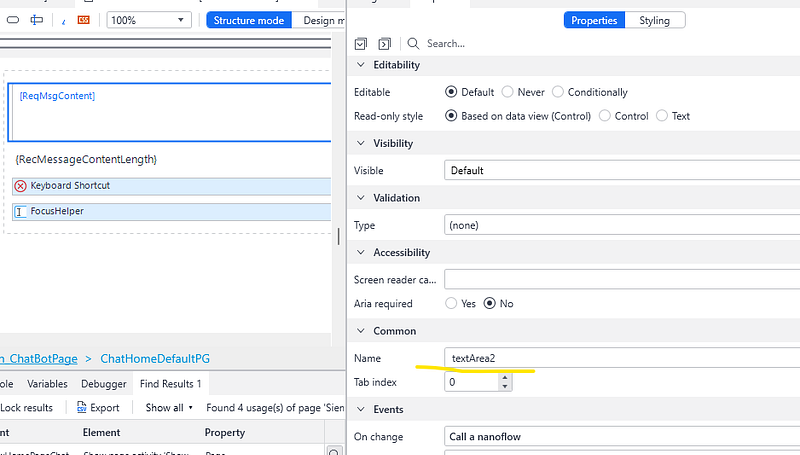Click the Name field containing textArea2
The image size is (800, 455).
pos(622,358)
